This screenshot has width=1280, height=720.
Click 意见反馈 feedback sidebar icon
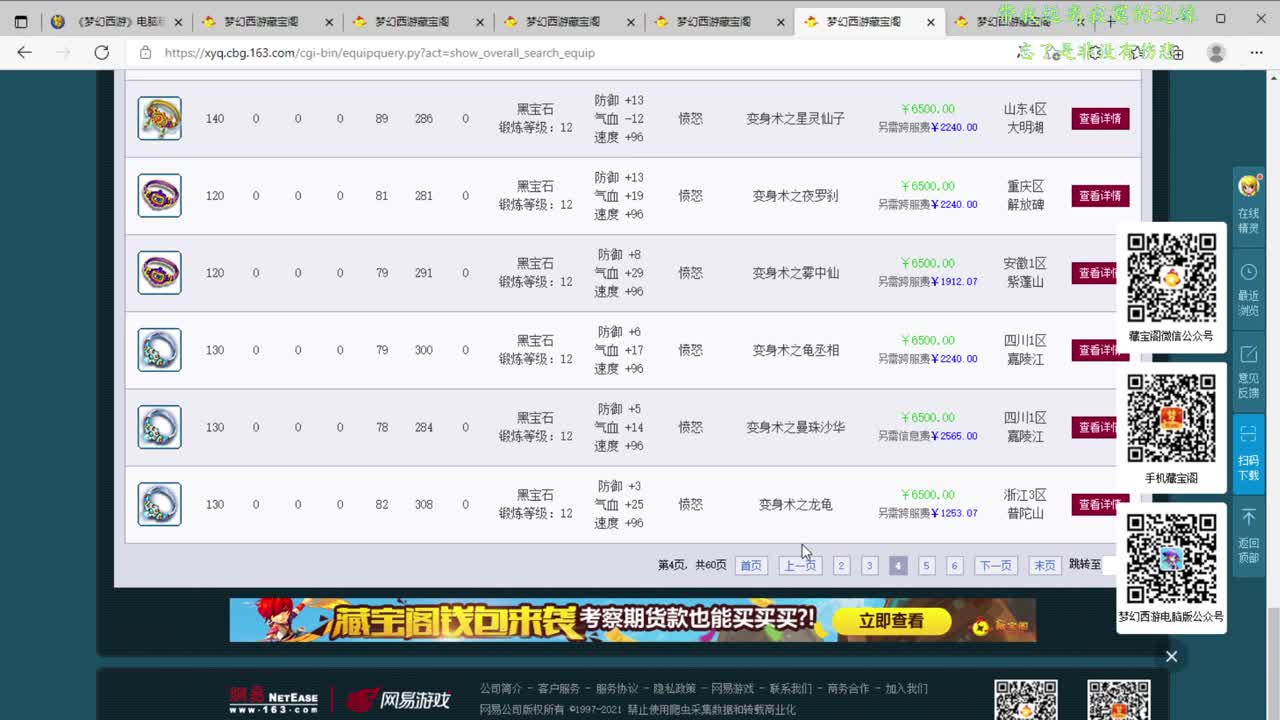pos(1248,370)
